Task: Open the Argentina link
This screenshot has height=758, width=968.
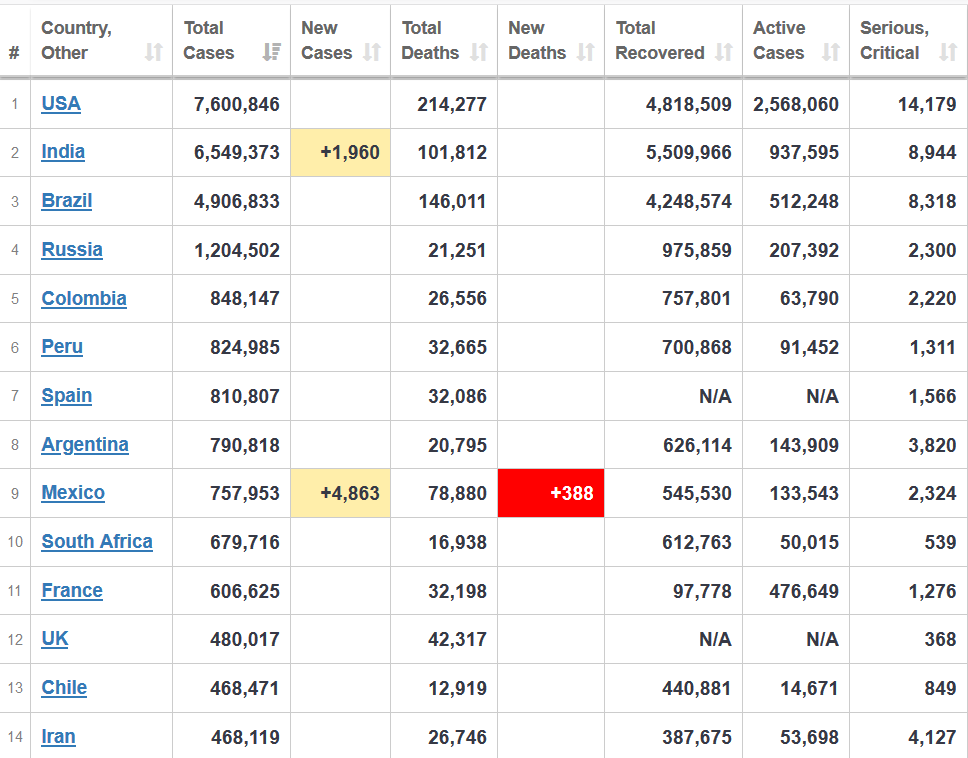Action: click(85, 444)
